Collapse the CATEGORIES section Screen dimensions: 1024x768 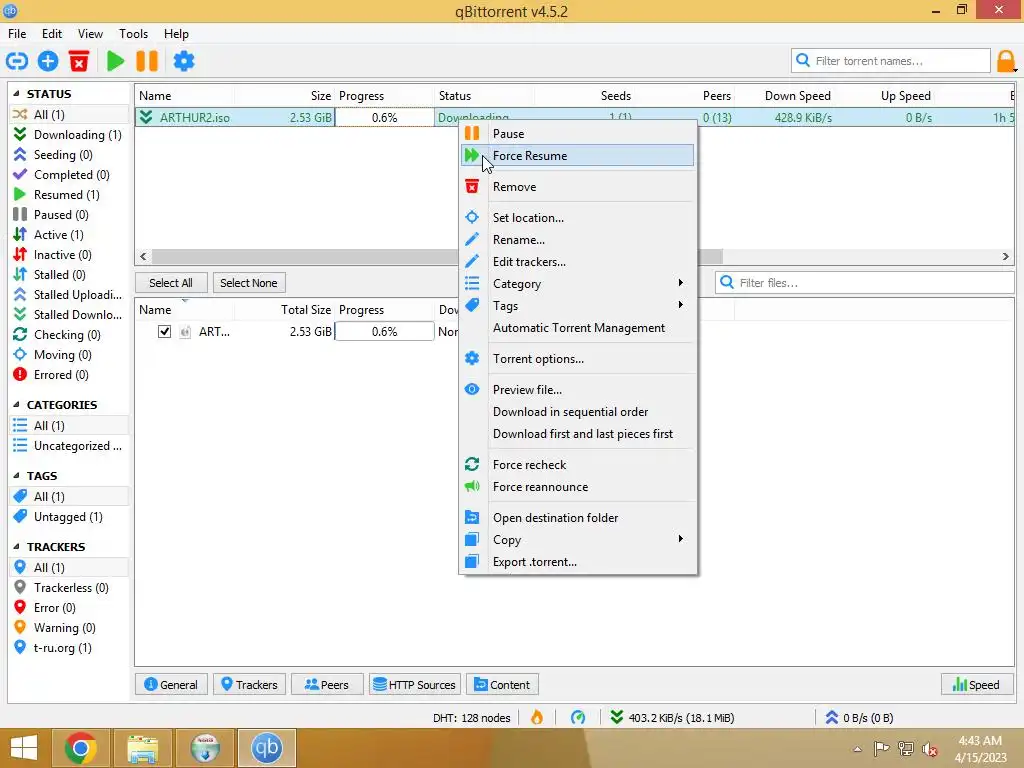16,404
